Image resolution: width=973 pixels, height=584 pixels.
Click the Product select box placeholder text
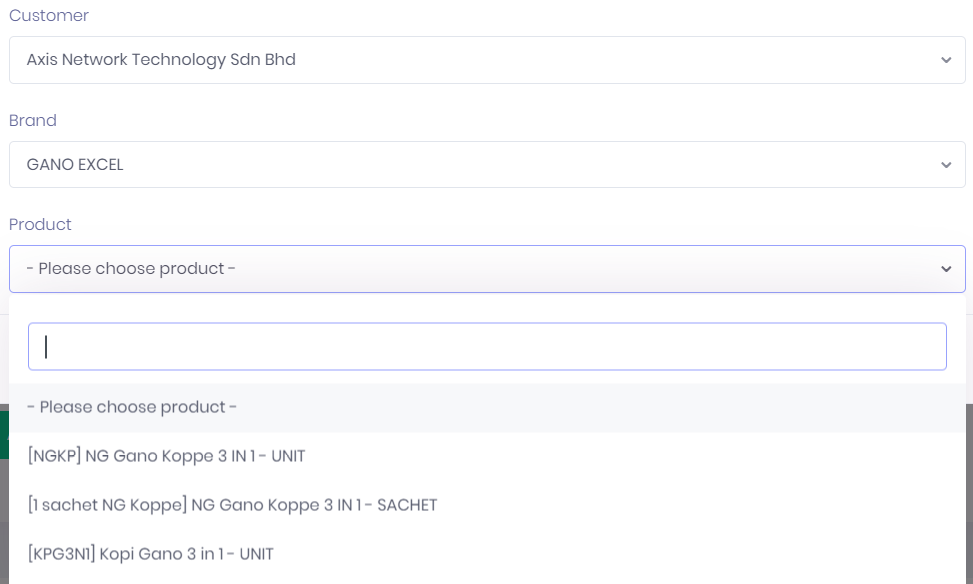coord(131,269)
